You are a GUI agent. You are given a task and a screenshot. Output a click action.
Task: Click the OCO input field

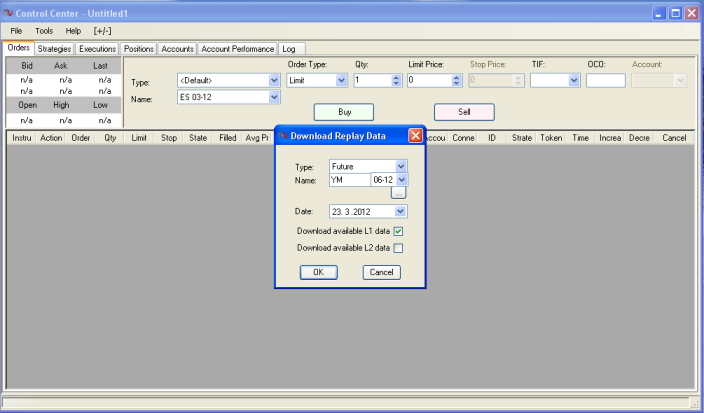(x=605, y=80)
